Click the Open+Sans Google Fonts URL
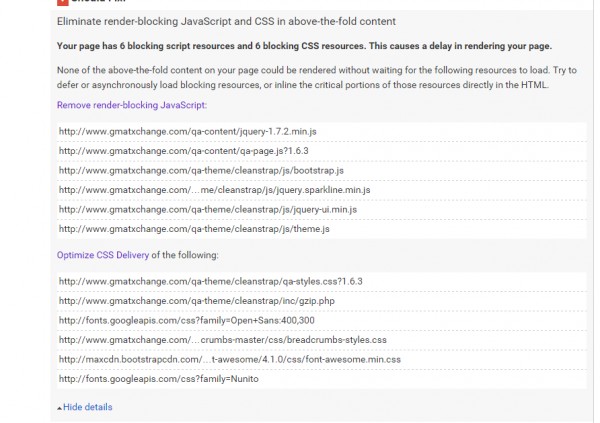The width and height of the screenshot is (600, 423). click(x=187, y=320)
